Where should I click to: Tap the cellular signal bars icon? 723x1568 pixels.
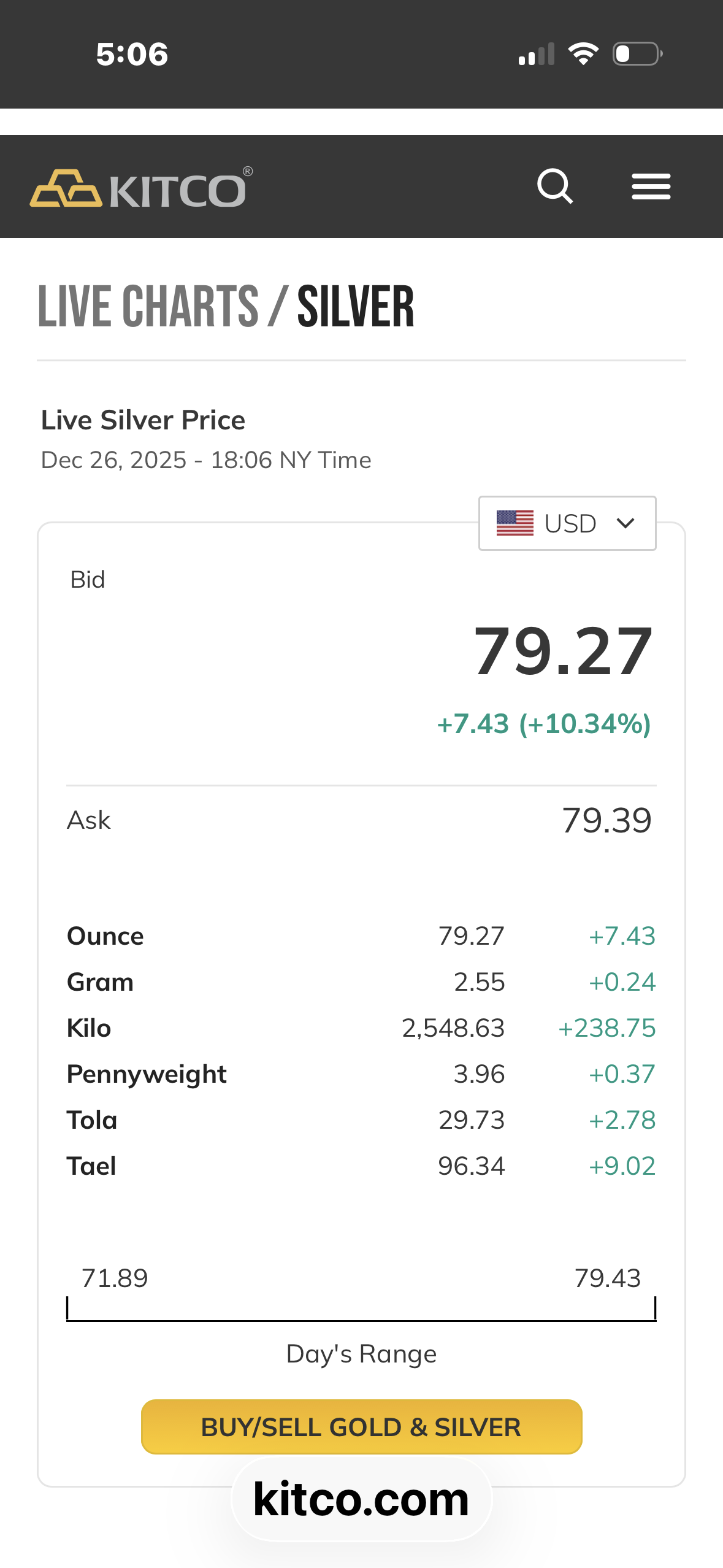(x=536, y=54)
